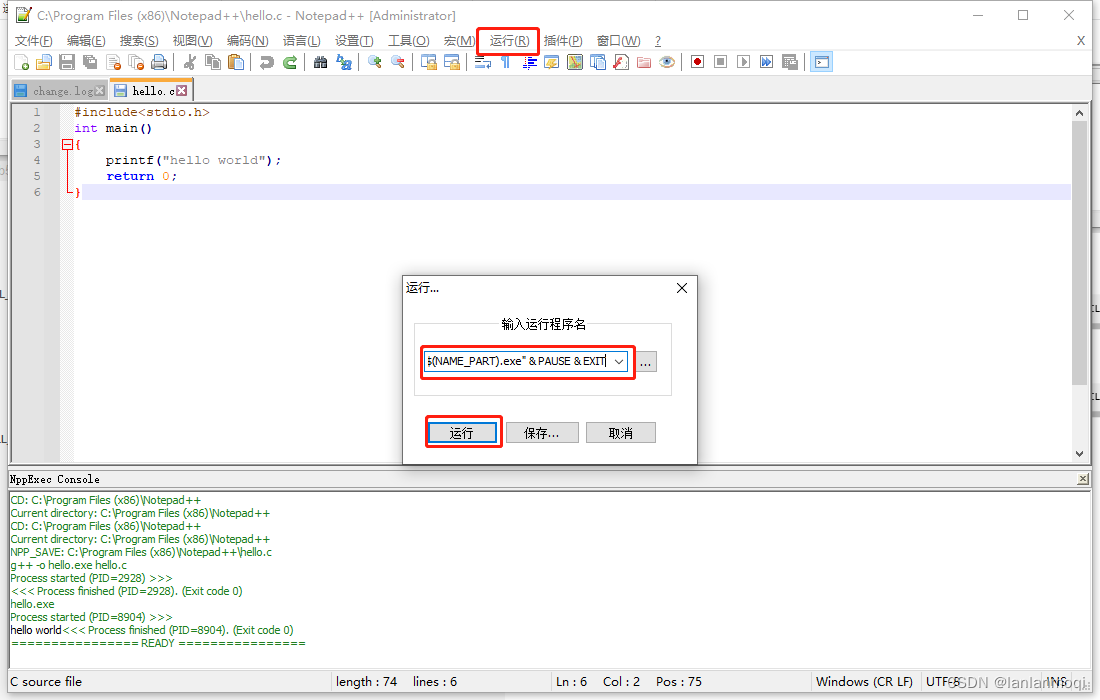
Task: Open the run program name combo box arrow
Action: 618,361
